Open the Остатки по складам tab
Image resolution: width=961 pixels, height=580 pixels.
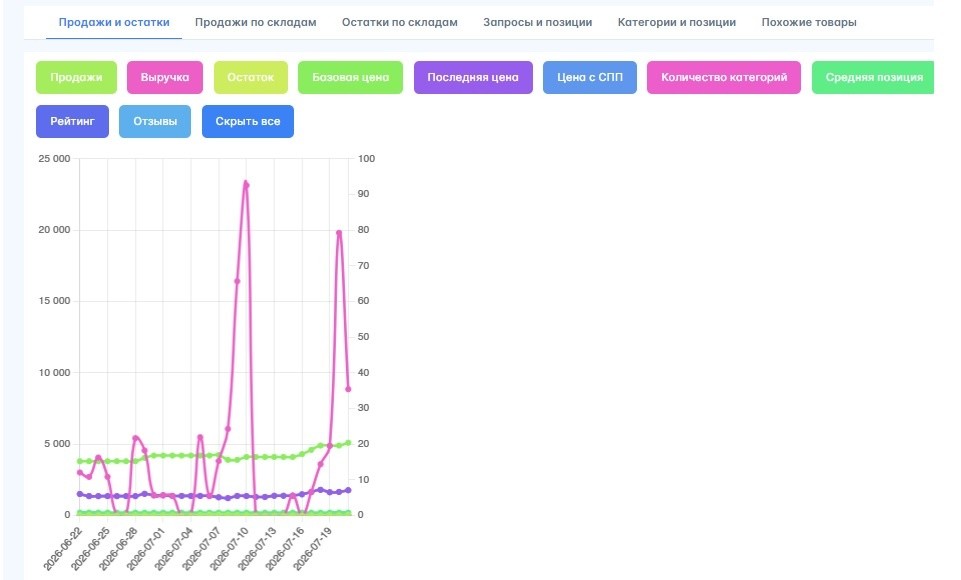click(x=400, y=22)
